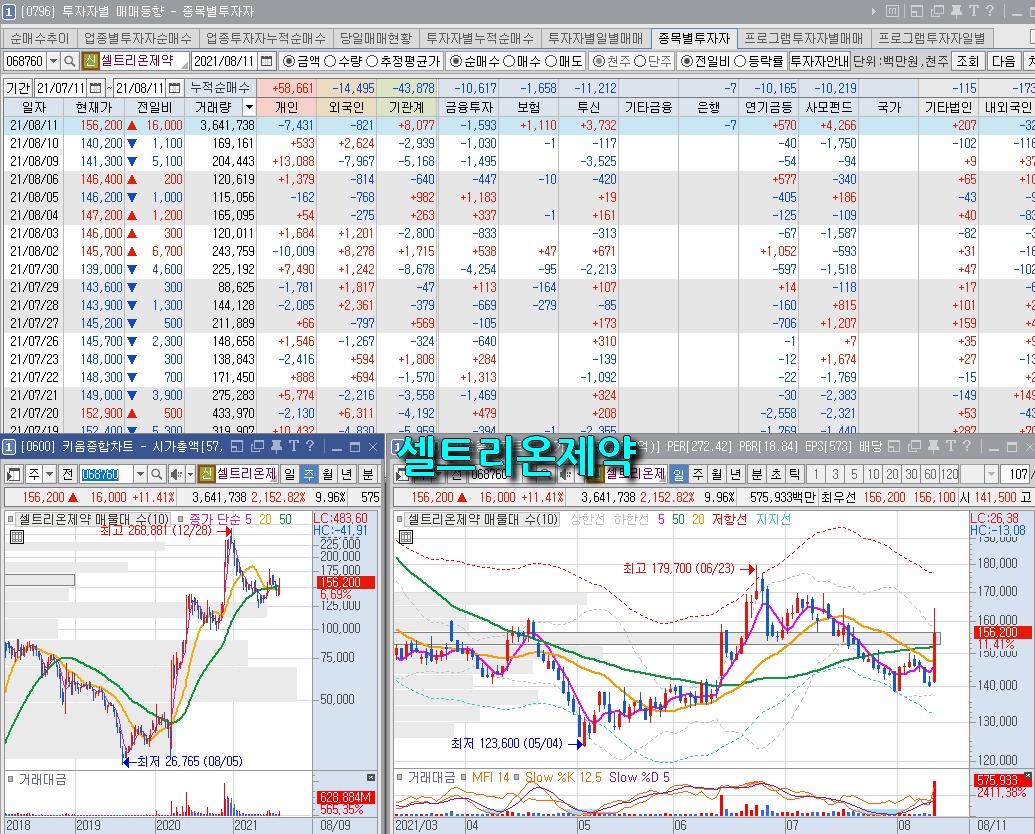This screenshot has height=834, width=1035.
Task: Focus stock code field 068760 in weekly chart
Action: point(106,474)
